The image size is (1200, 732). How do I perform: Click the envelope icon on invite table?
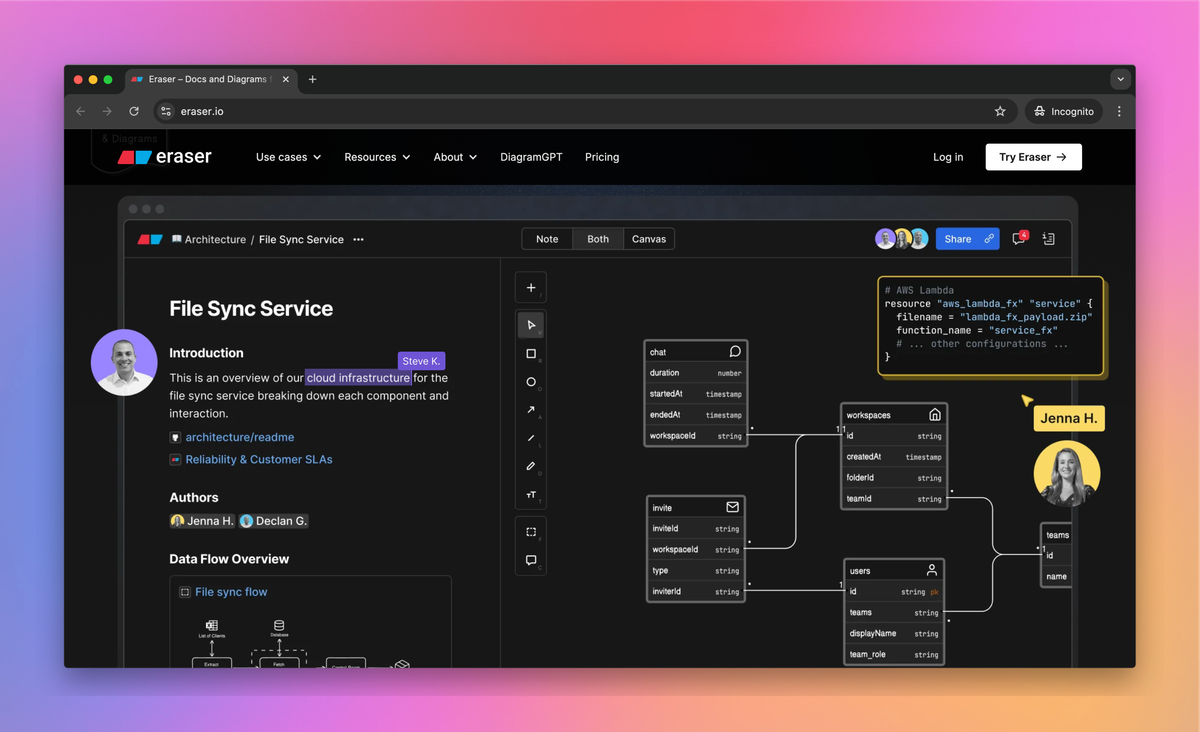click(732, 507)
